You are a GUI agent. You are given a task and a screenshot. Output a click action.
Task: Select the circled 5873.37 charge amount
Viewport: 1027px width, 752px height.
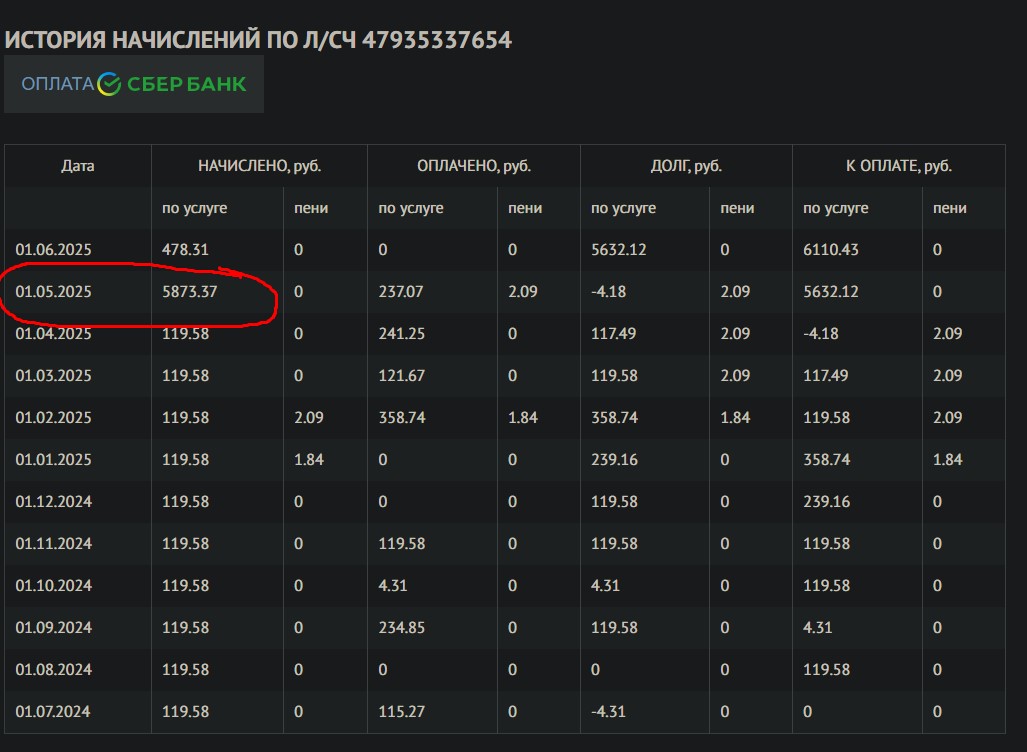click(x=190, y=292)
